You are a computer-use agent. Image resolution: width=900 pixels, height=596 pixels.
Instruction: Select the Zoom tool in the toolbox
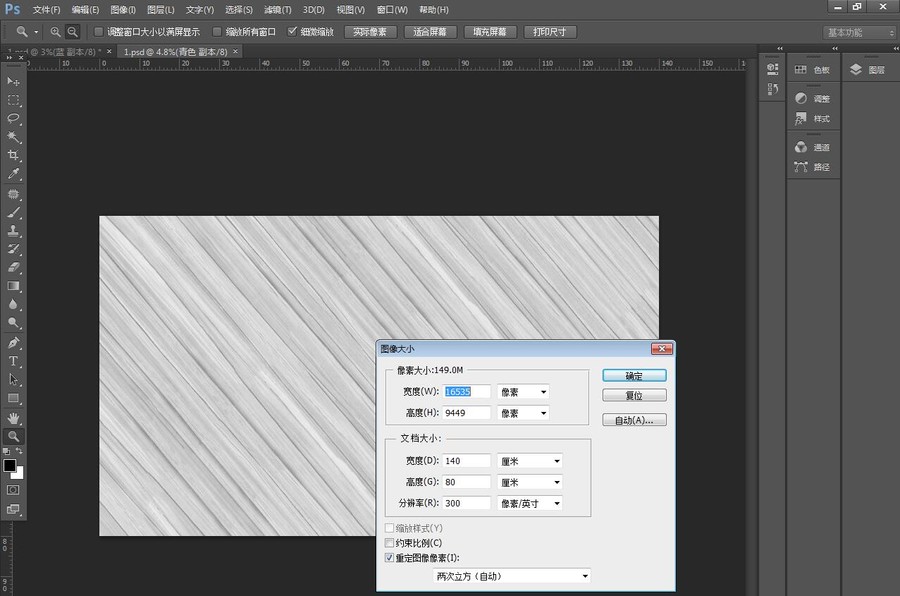pos(13,436)
